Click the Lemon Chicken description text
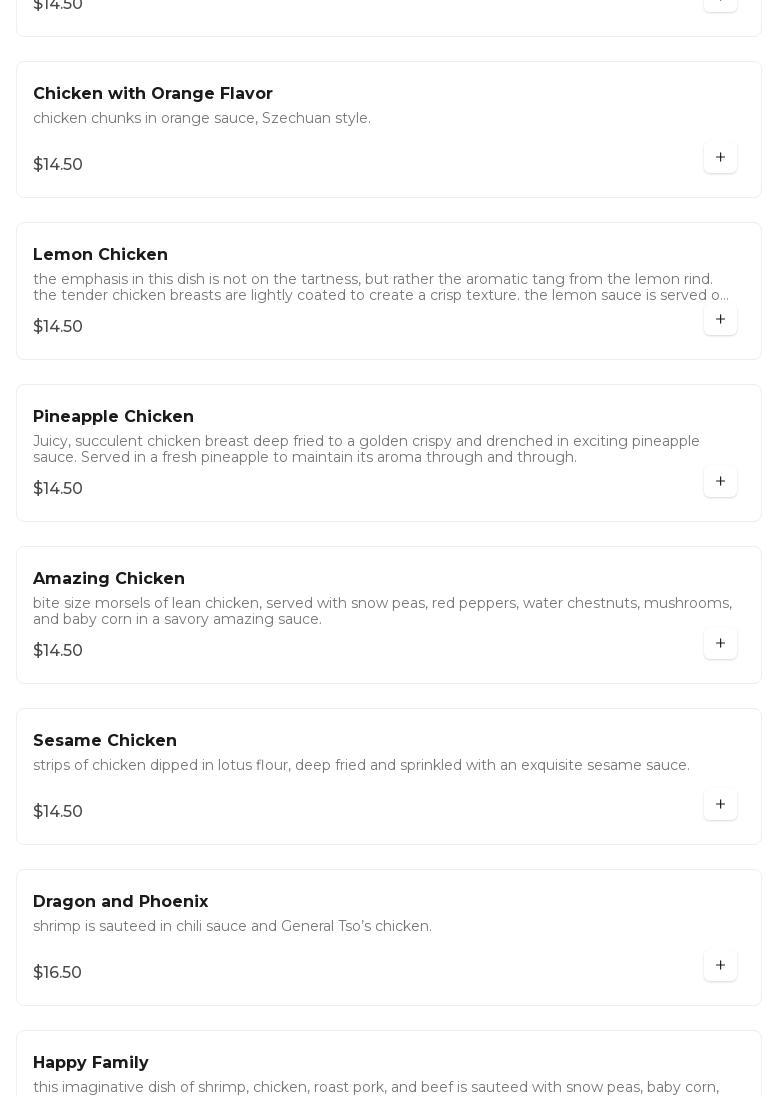 pos(380,287)
